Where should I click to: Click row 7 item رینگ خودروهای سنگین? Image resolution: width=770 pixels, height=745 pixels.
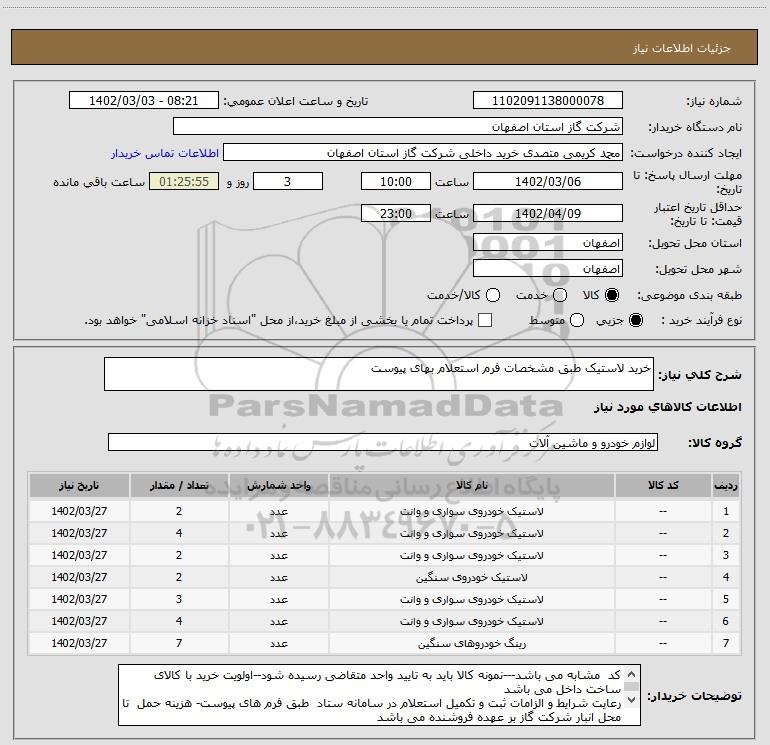point(471,643)
